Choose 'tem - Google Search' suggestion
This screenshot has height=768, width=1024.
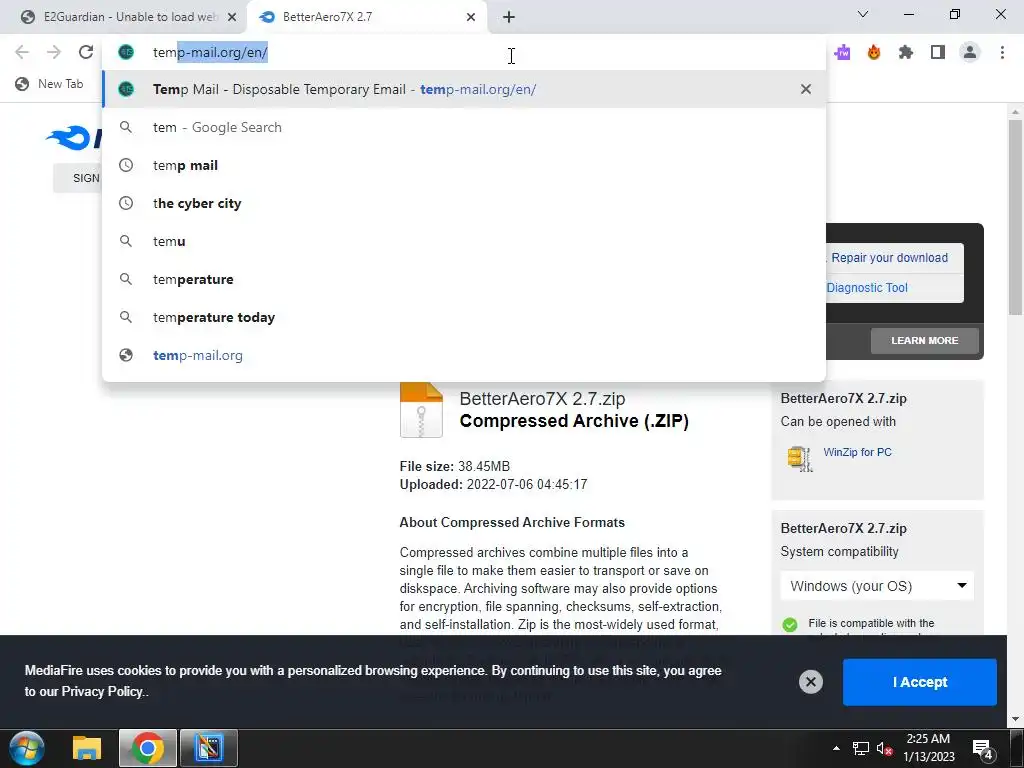pos(464,127)
